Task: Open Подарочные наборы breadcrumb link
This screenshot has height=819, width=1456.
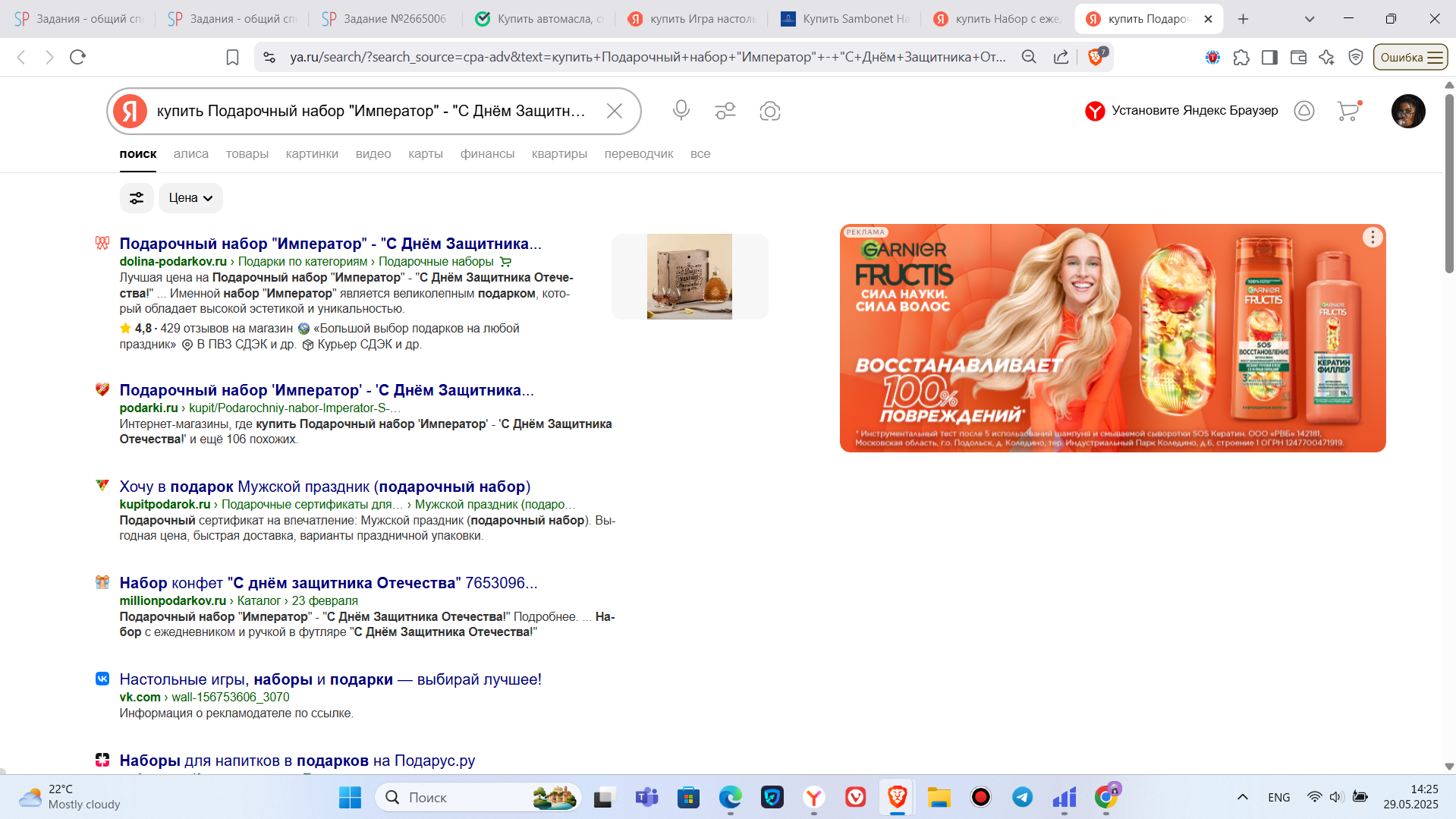Action: (436, 262)
